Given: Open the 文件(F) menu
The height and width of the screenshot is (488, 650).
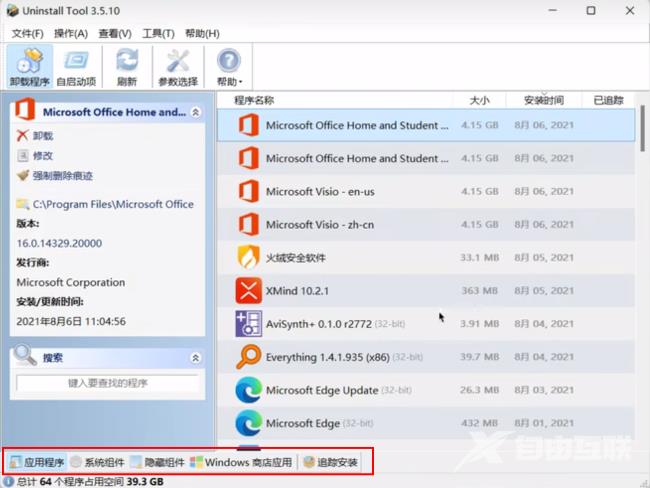Looking at the screenshot, I should pyautogui.click(x=27, y=34).
